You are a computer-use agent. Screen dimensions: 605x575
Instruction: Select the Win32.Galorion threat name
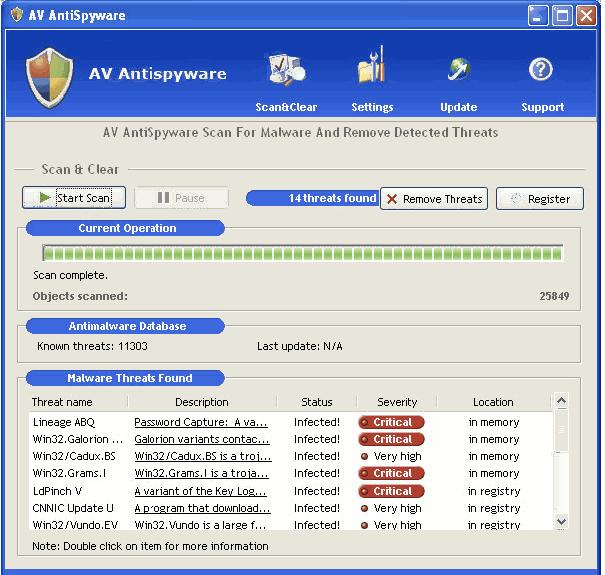[x=78, y=439]
